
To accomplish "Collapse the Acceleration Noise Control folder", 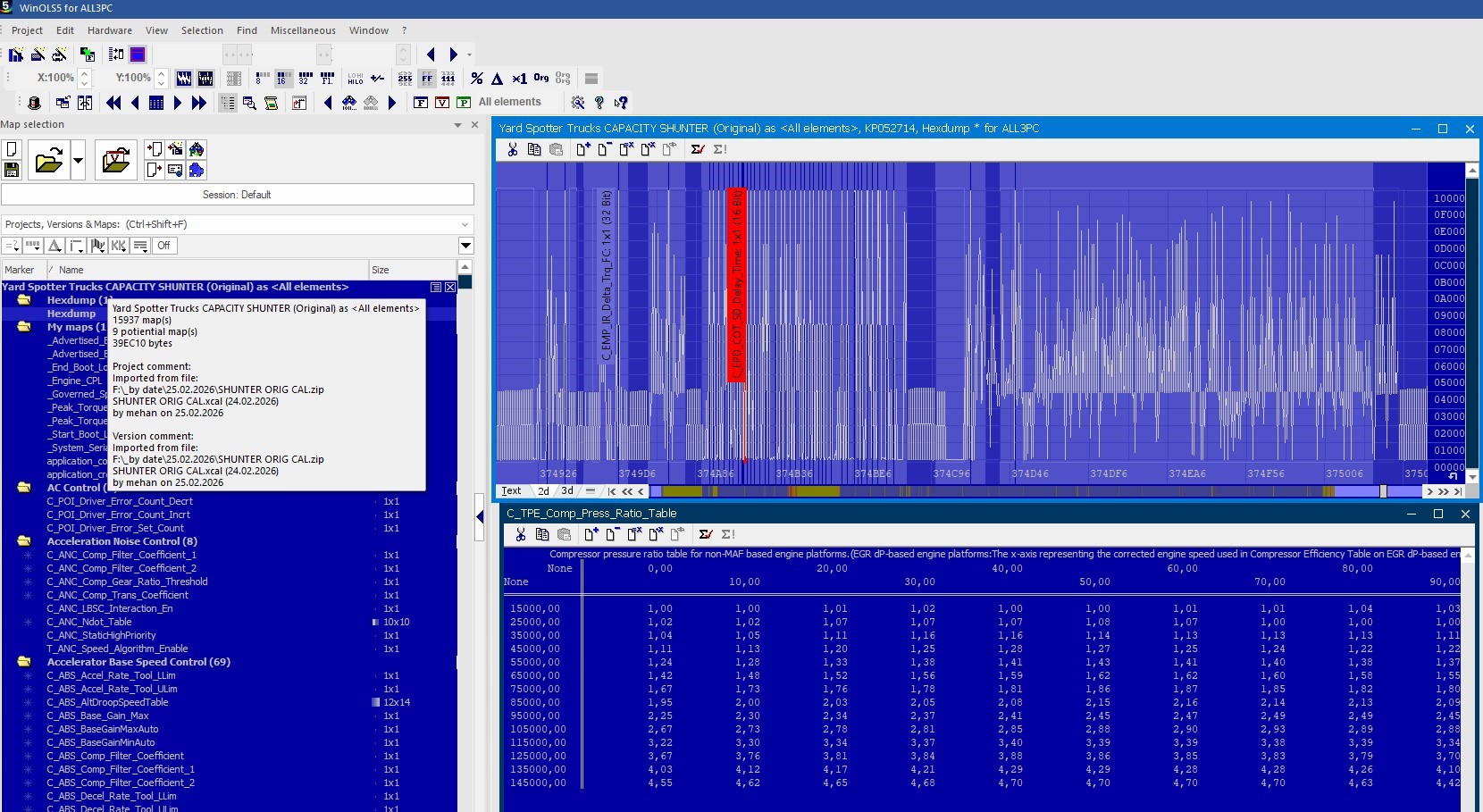I will 24,541.
